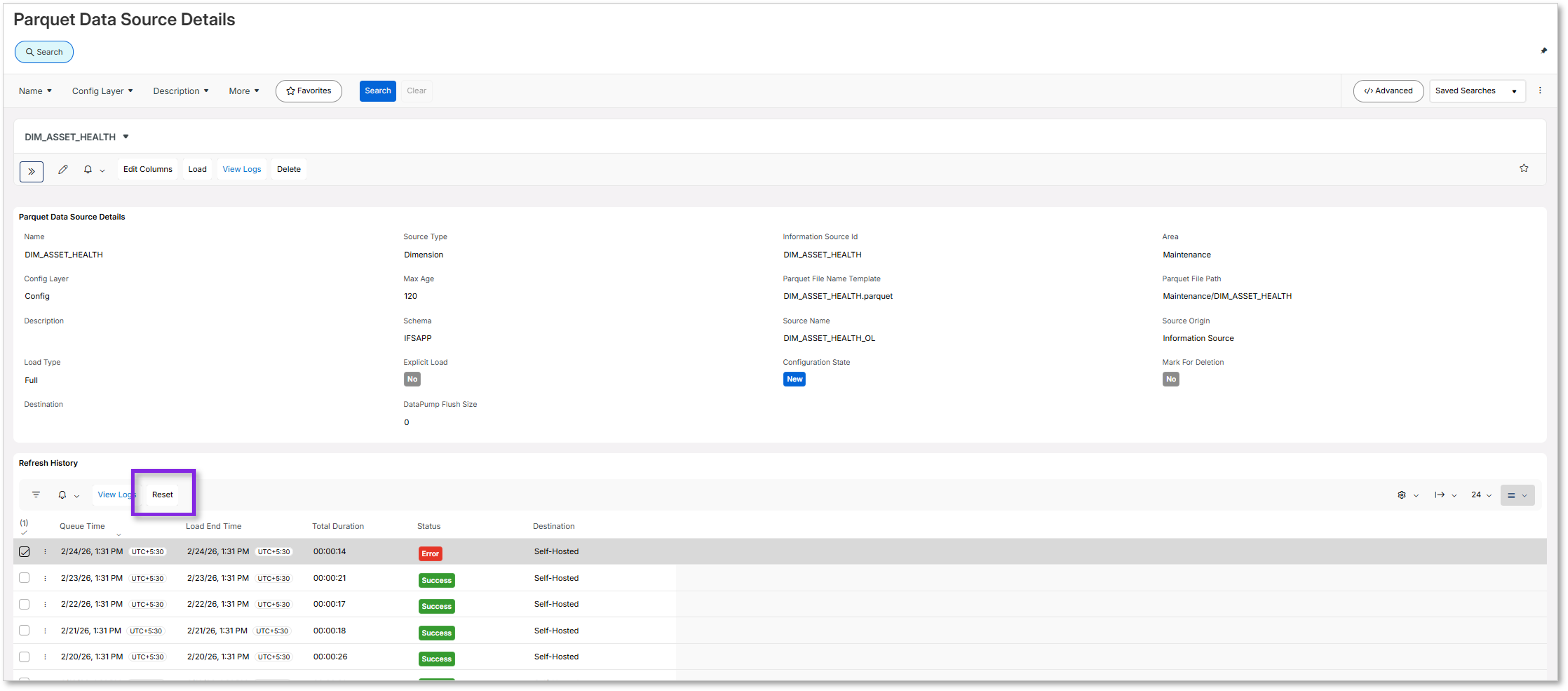Open the filter icon in Refresh History
This screenshot has height=691, width=1568.
[x=36, y=494]
